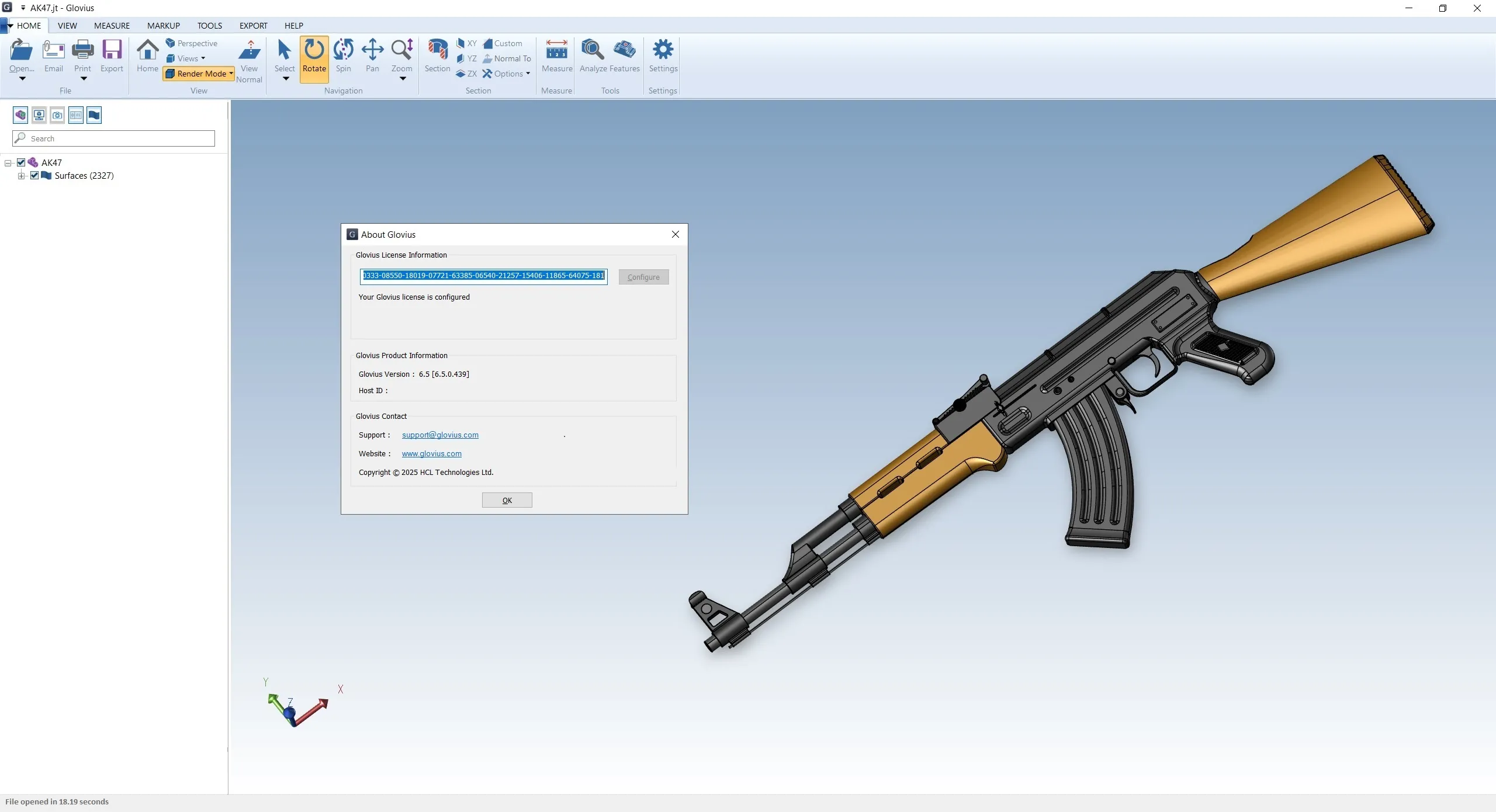Image resolution: width=1496 pixels, height=812 pixels.
Task: Click the product structure panel icon
Action: point(20,115)
